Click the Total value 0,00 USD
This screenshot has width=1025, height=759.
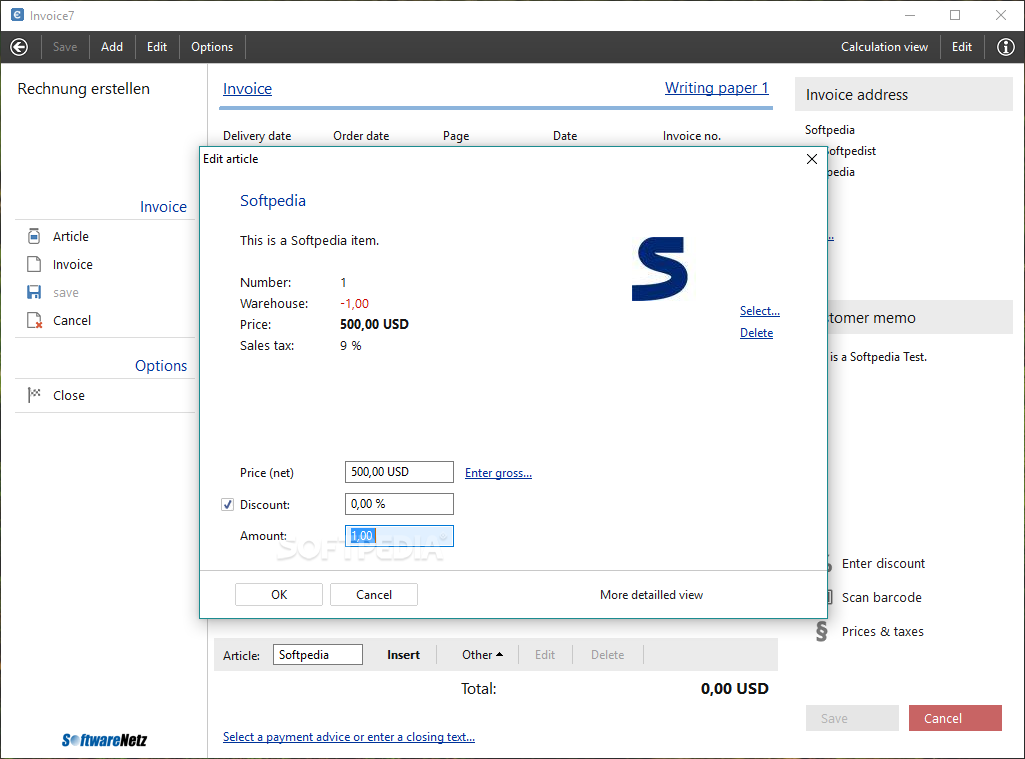(x=735, y=688)
